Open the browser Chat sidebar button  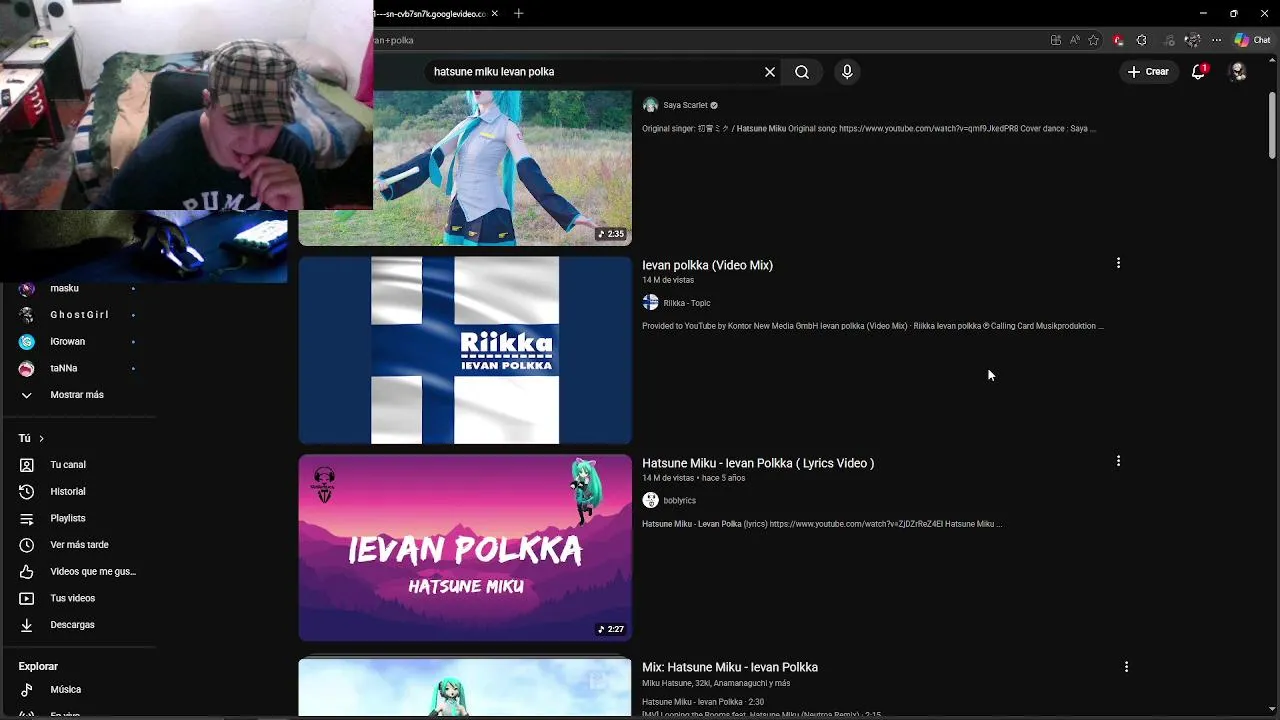tap(1252, 40)
